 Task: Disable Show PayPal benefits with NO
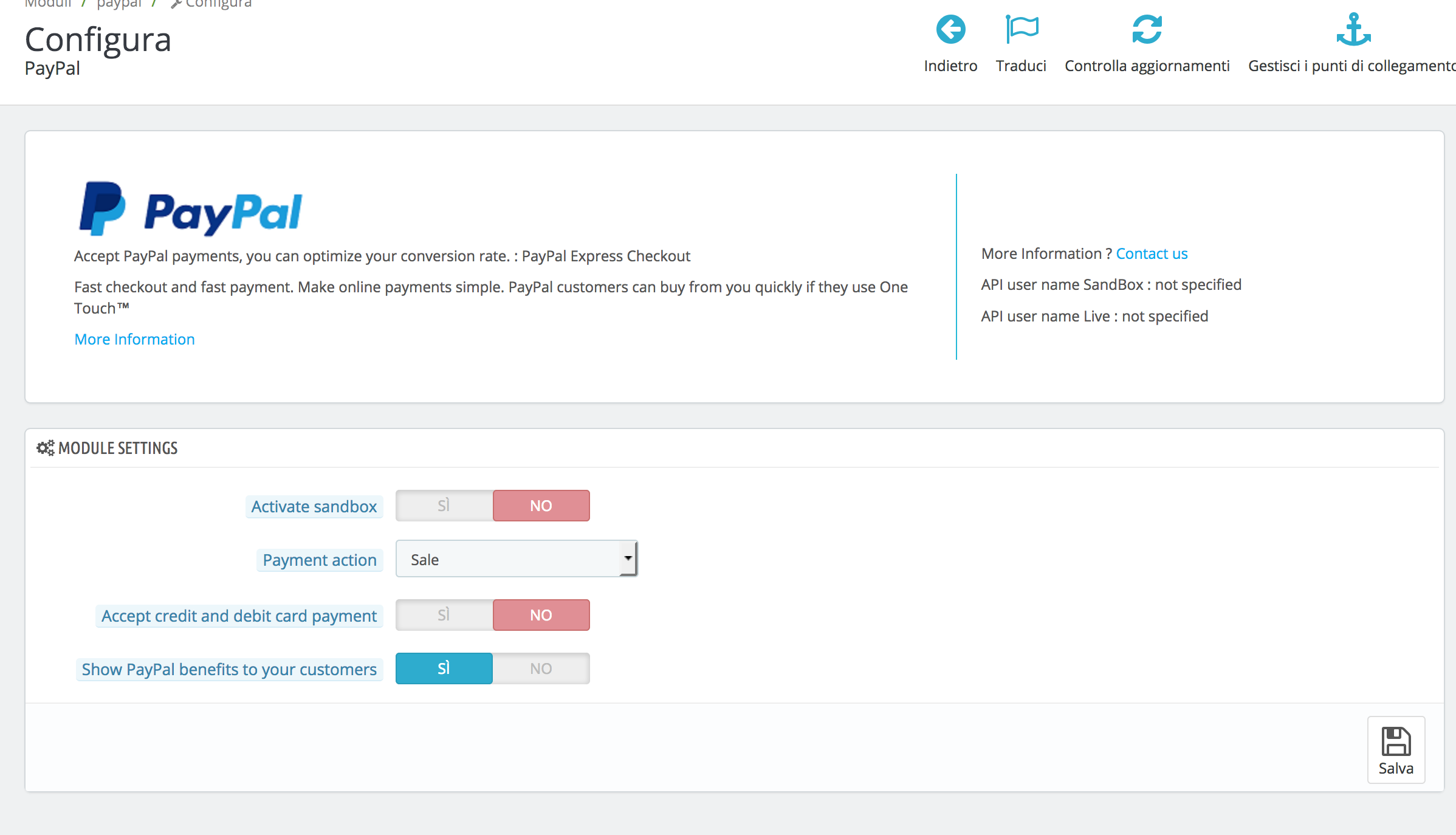click(x=541, y=668)
